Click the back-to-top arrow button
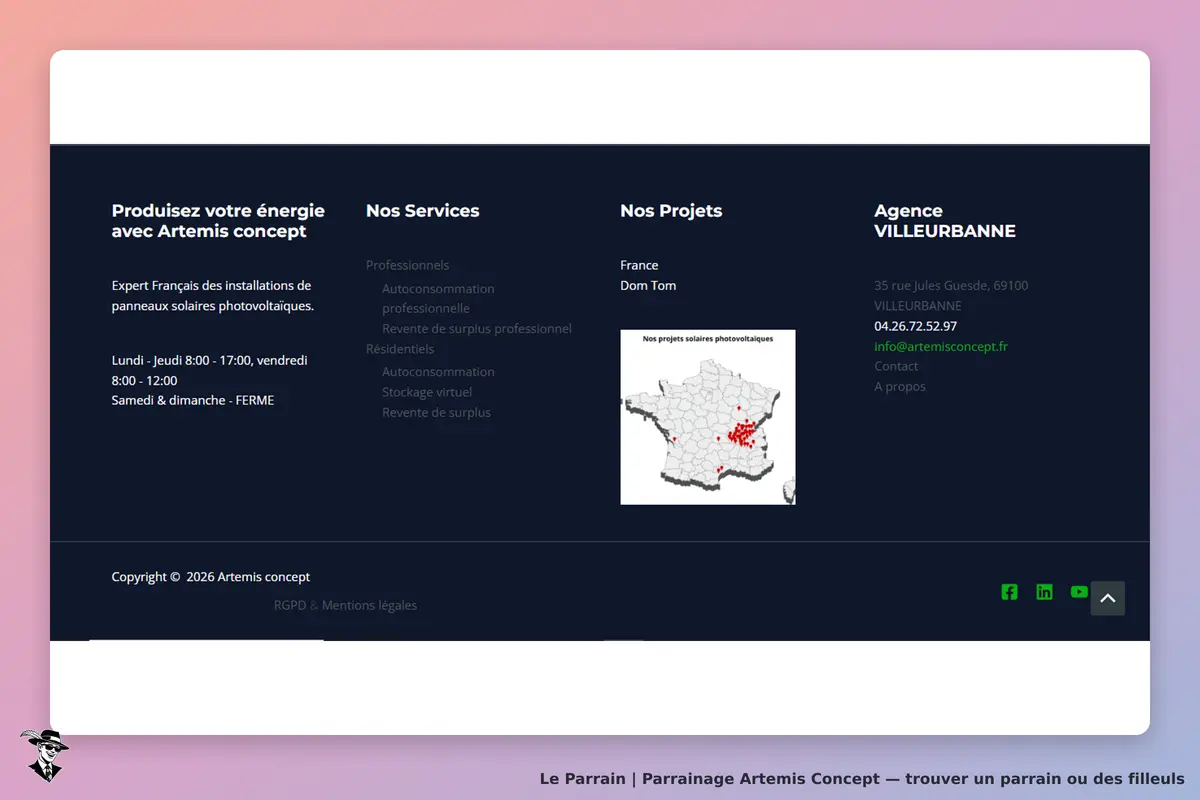The image size is (1200, 800). point(1108,598)
